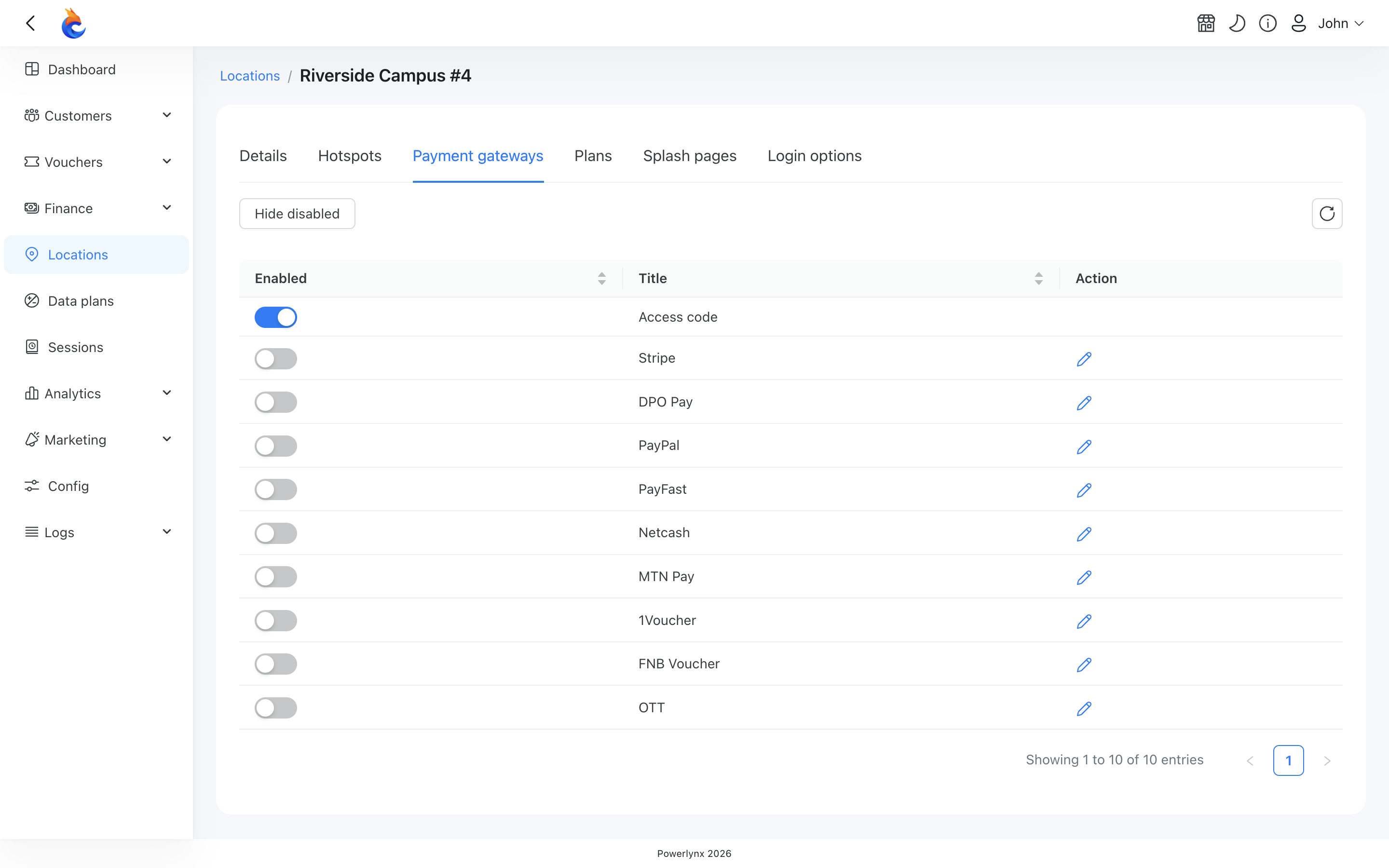Click the refresh table icon
The image size is (1389, 868).
tap(1326, 214)
